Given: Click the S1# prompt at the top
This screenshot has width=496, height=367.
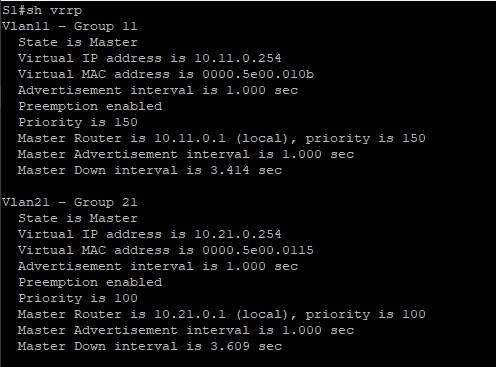Looking at the screenshot, I should pos(14,11).
